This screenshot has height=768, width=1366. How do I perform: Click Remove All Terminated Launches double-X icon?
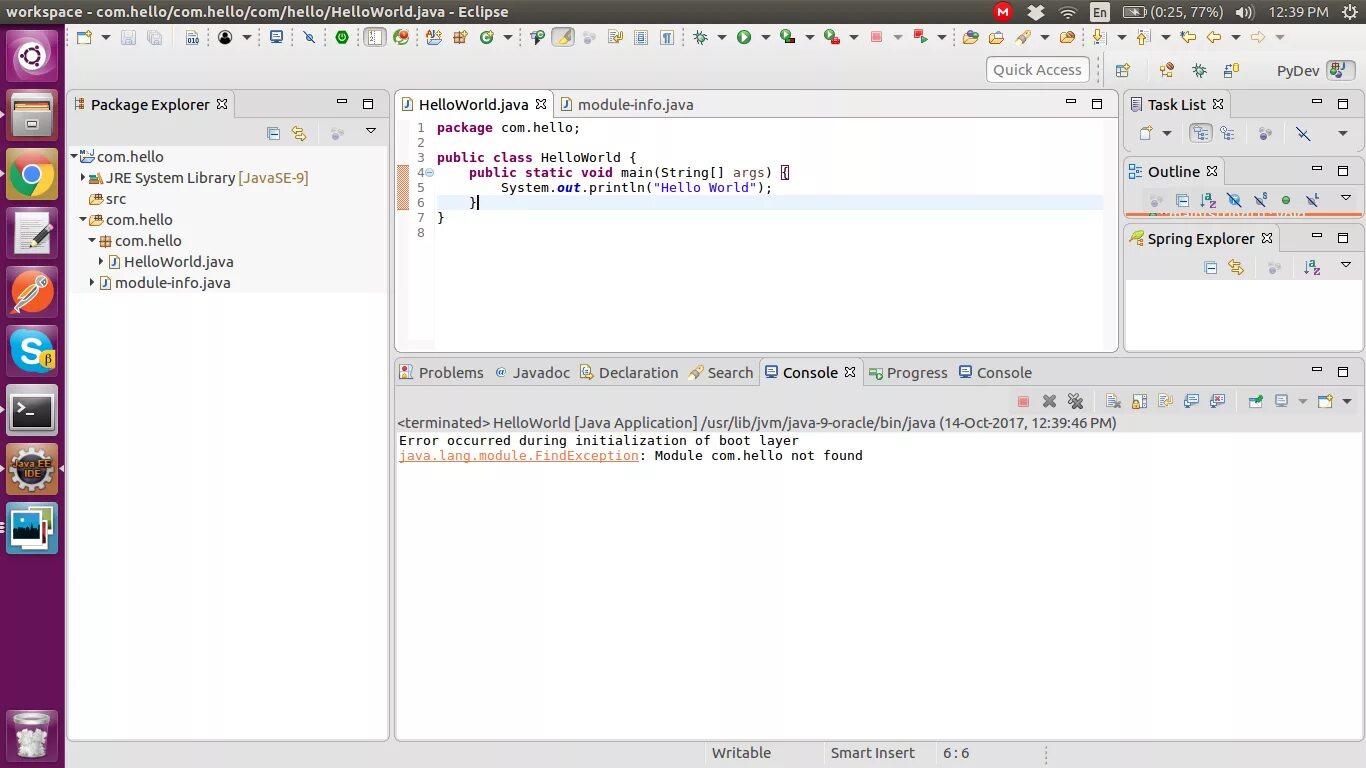tap(1075, 401)
